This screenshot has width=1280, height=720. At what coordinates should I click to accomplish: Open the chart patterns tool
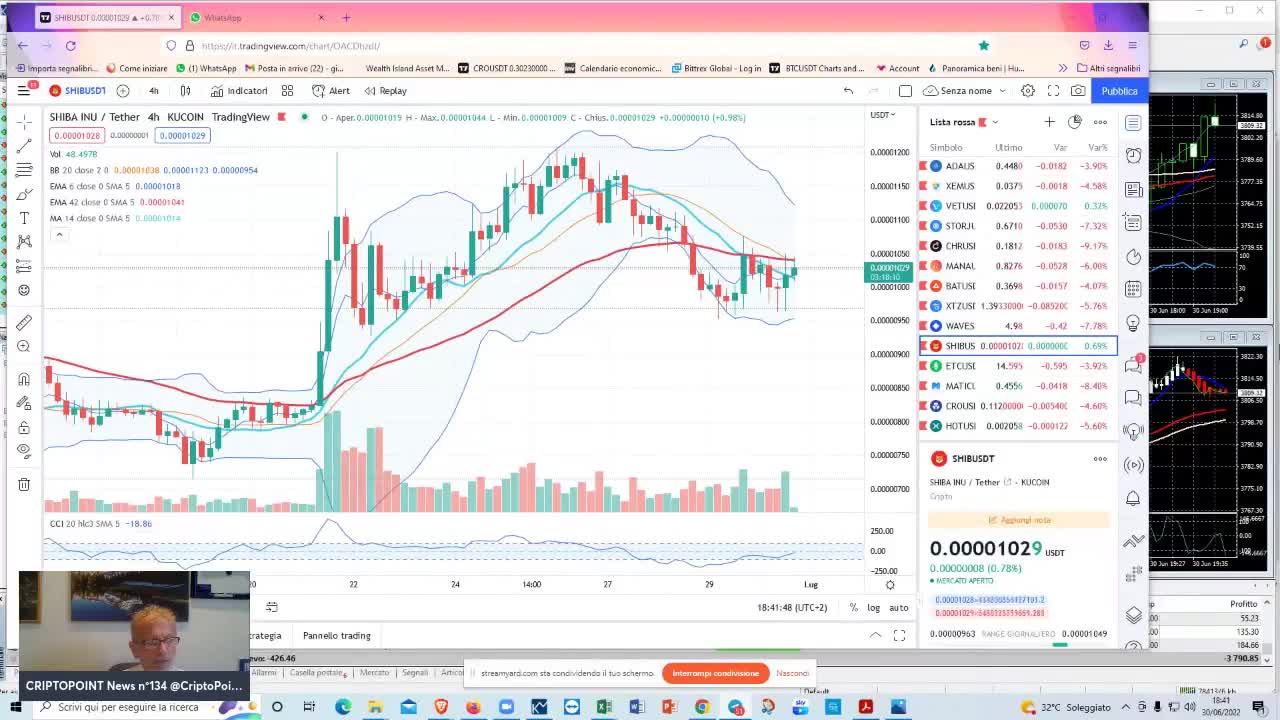pyautogui.click(x=24, y=242)
